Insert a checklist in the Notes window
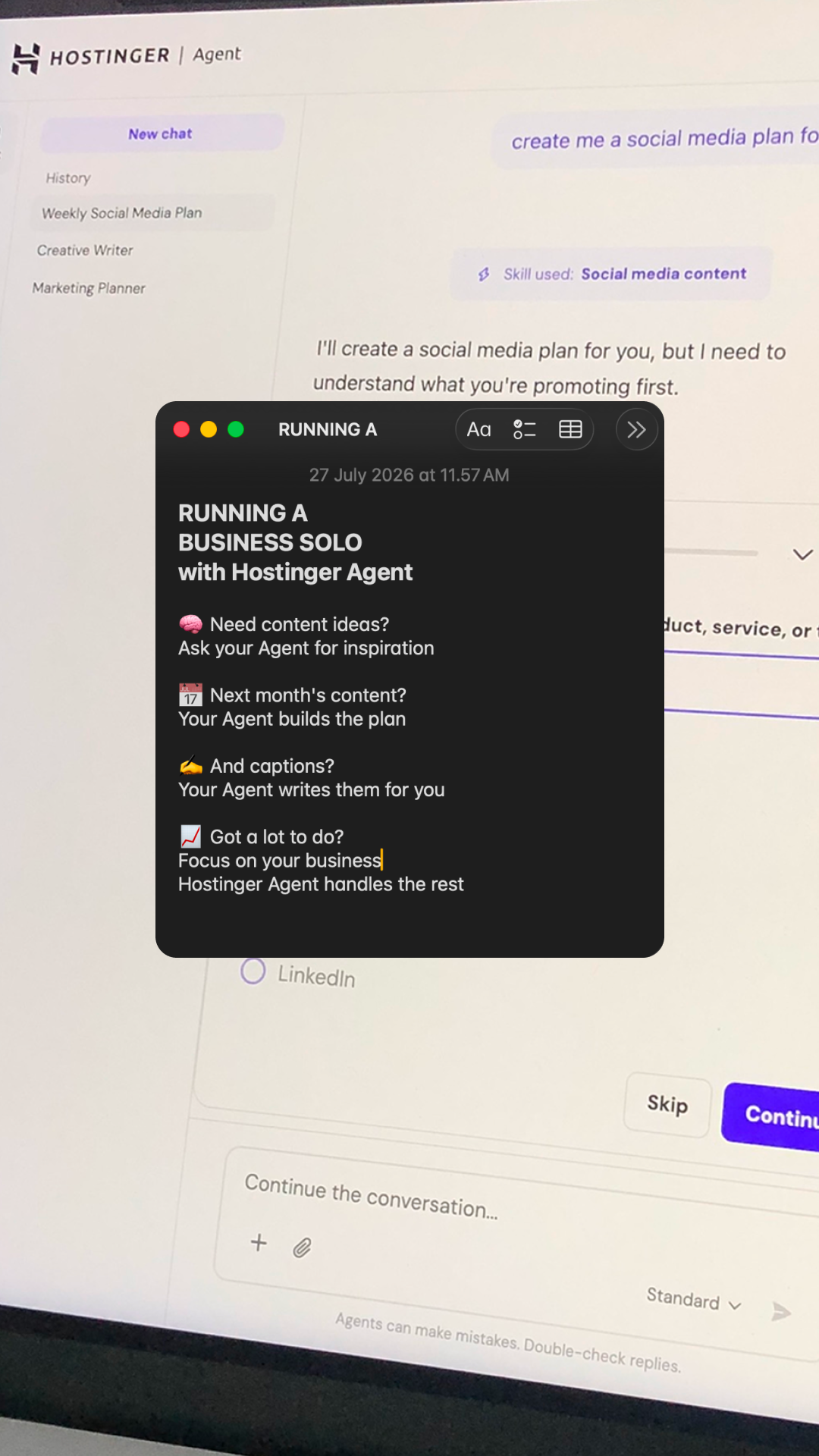Image resolution: width=819 pixels, height=1456 pixels. click(525, 429)
